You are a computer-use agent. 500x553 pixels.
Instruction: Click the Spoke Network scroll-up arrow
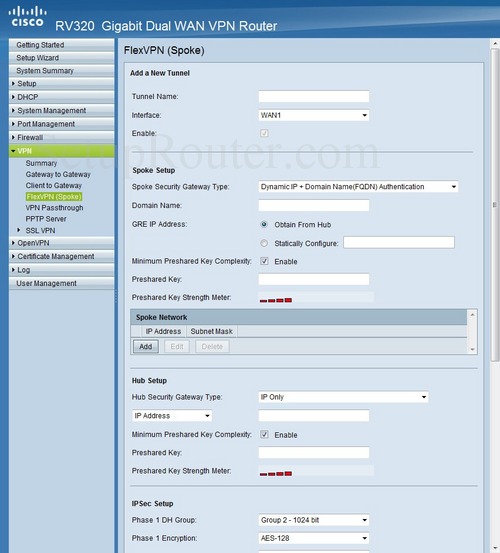point(472,315)
